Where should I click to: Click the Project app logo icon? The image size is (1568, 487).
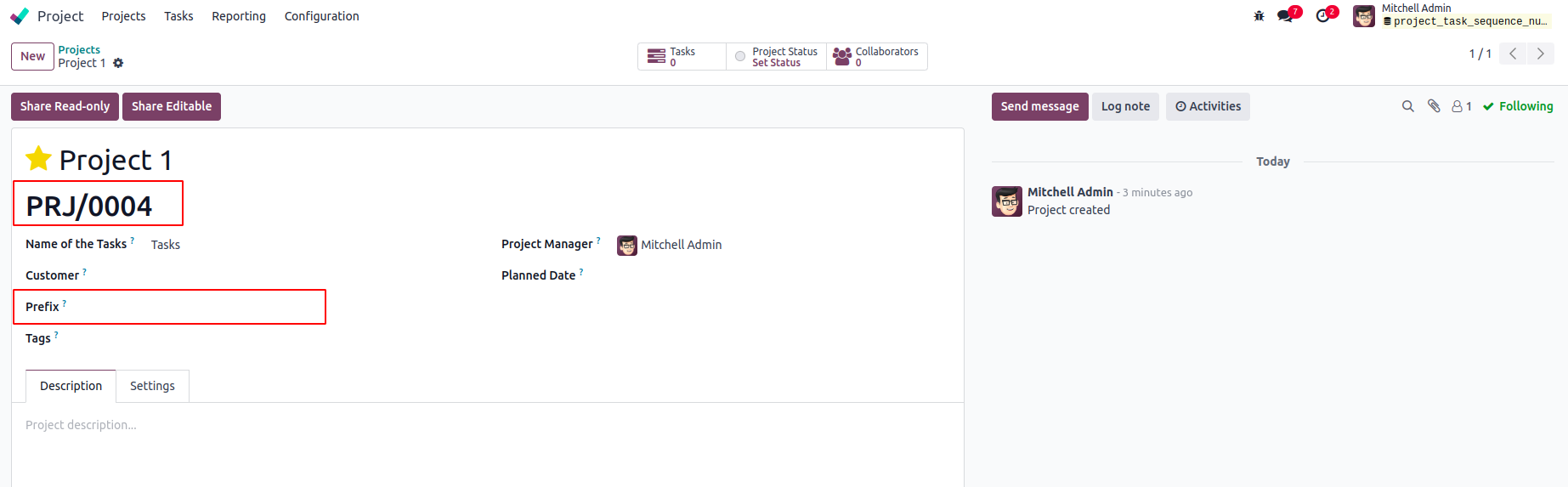coord(20,16)
